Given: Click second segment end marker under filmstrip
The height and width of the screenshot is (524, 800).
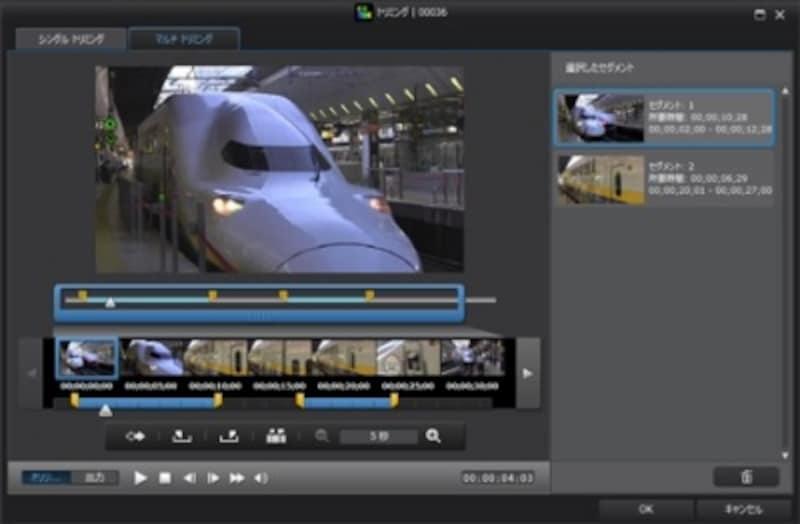Looking at the screenshot, I should pos(394,401).
